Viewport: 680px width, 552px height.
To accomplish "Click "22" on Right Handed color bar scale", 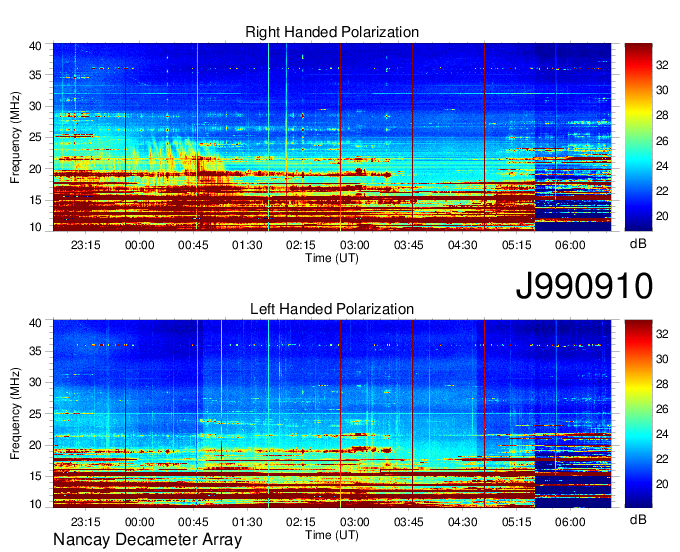I will tap(662, 191).
